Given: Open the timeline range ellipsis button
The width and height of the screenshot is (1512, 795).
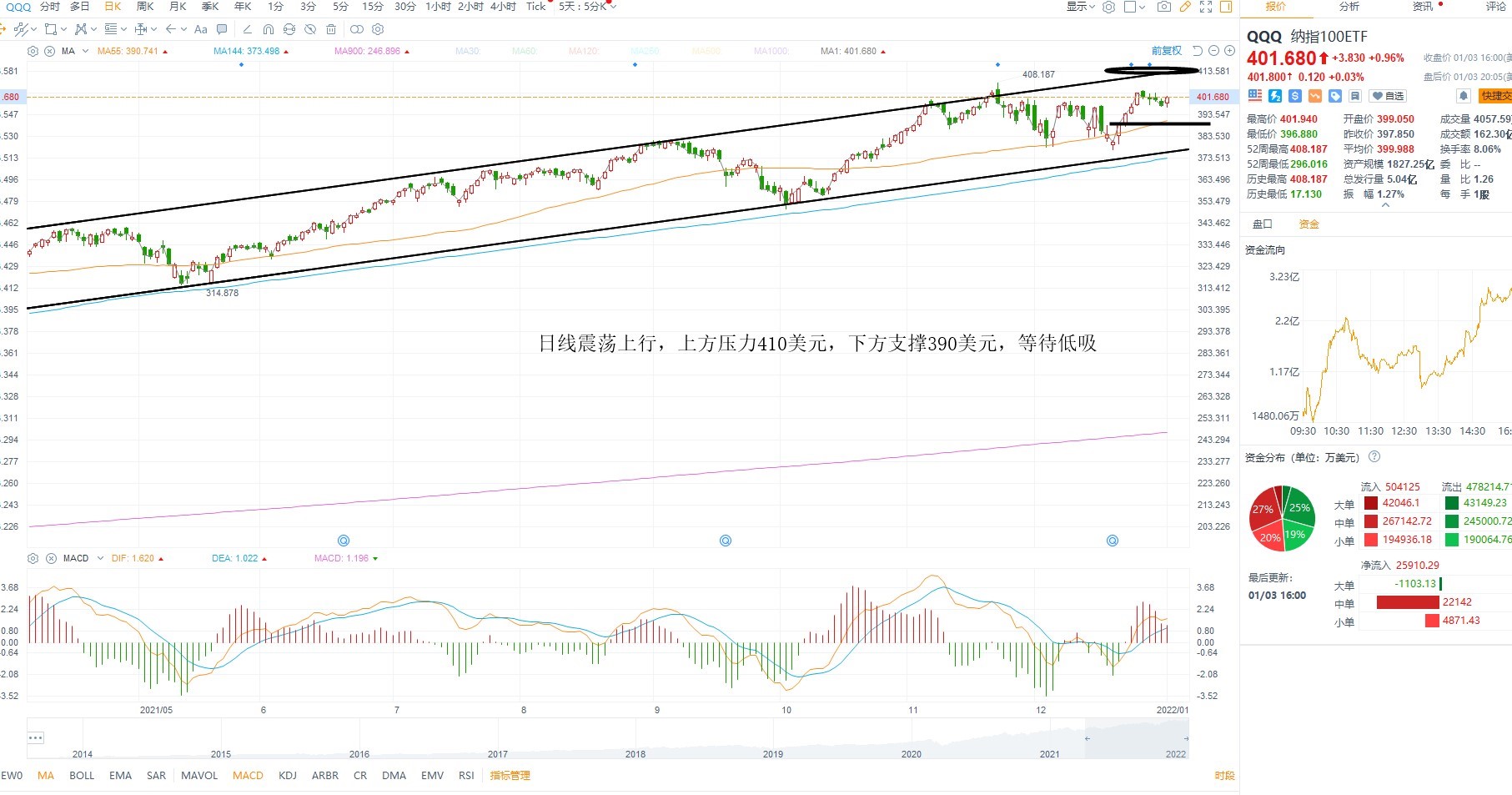Looking at the screenshot, I should coord(36,737).
